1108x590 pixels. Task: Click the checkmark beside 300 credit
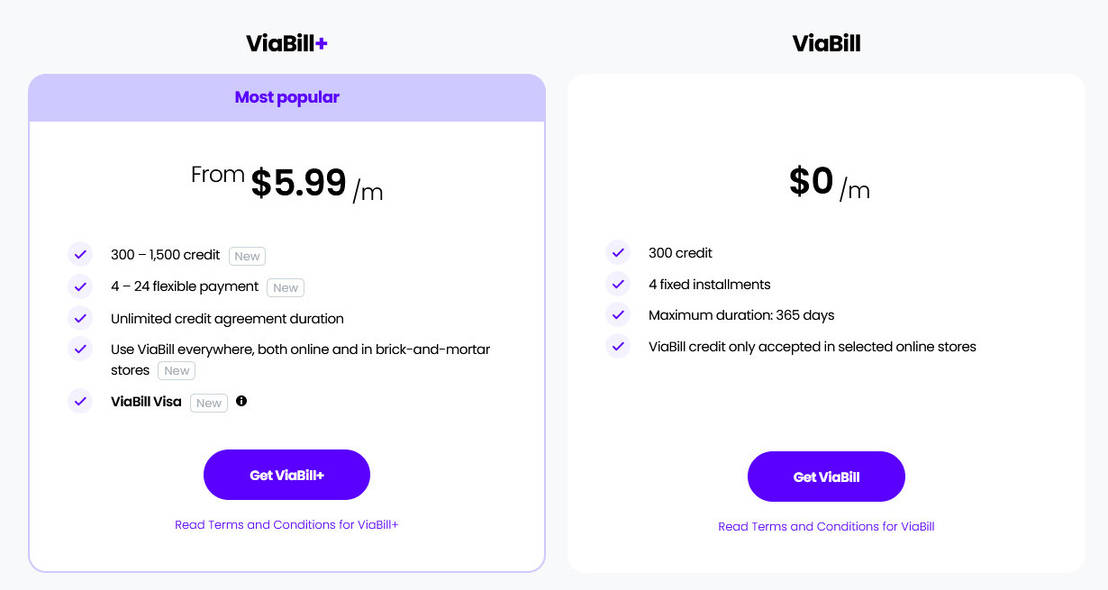pos(618,252)
